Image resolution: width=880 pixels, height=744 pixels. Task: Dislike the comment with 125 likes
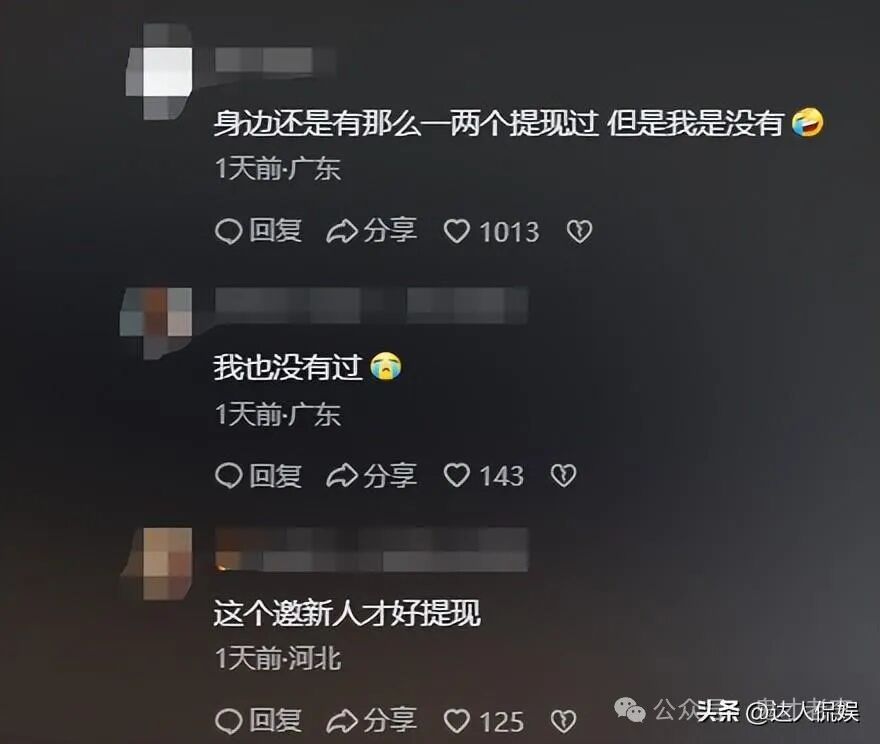pos(563,721)
